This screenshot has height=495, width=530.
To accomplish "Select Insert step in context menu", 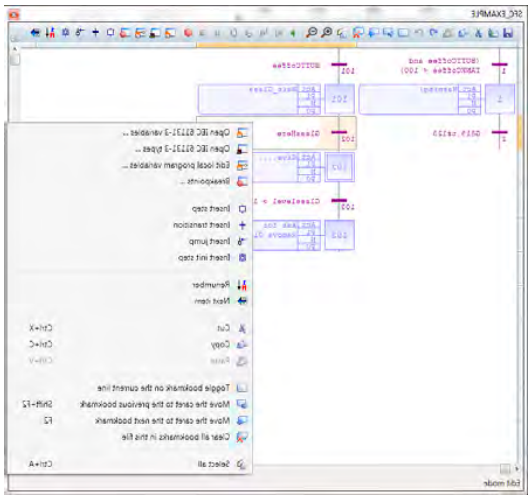I will (x=130, y=209).
